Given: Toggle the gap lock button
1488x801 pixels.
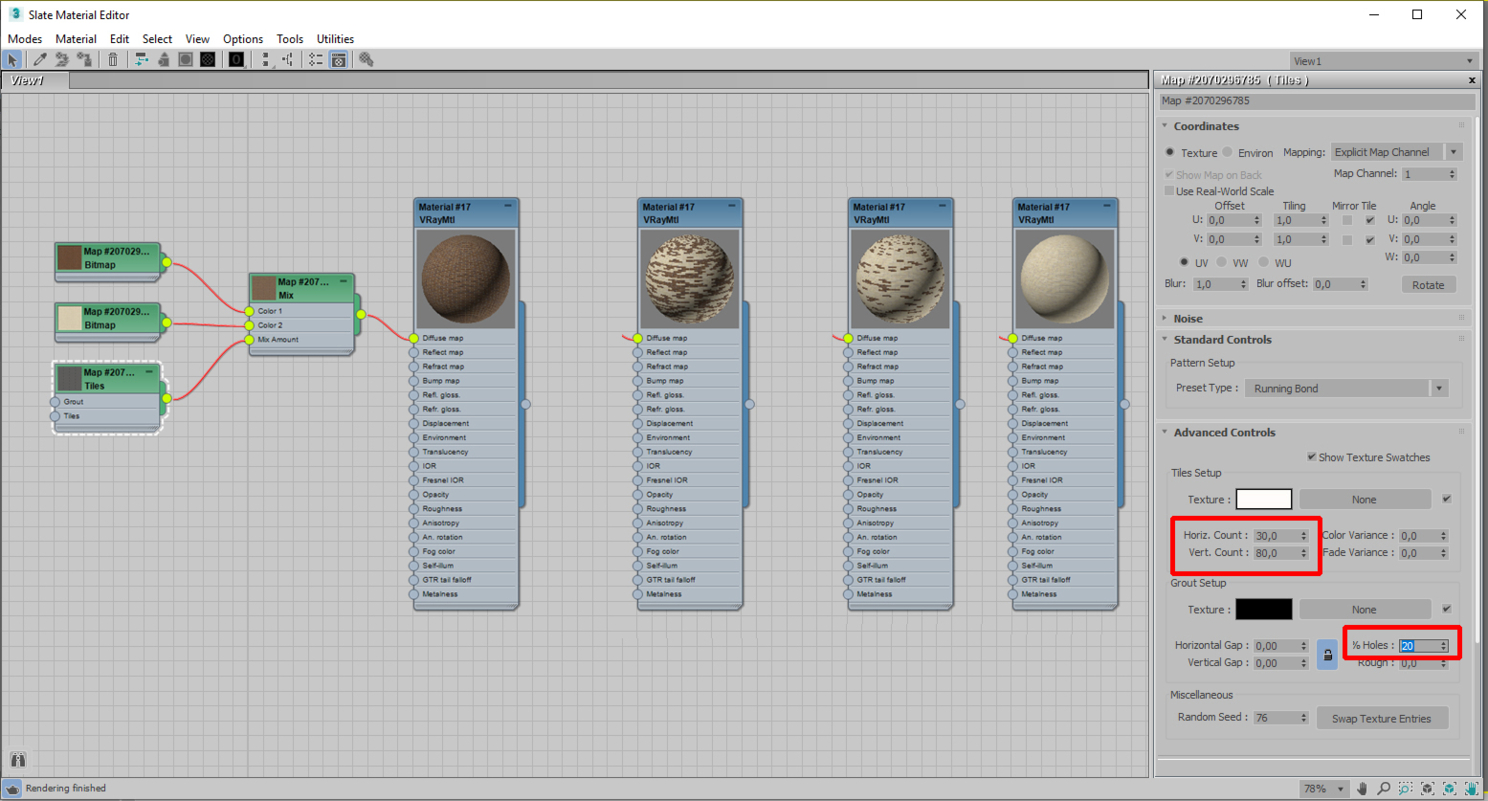Looking at the screenshot, I should 1327,655.
